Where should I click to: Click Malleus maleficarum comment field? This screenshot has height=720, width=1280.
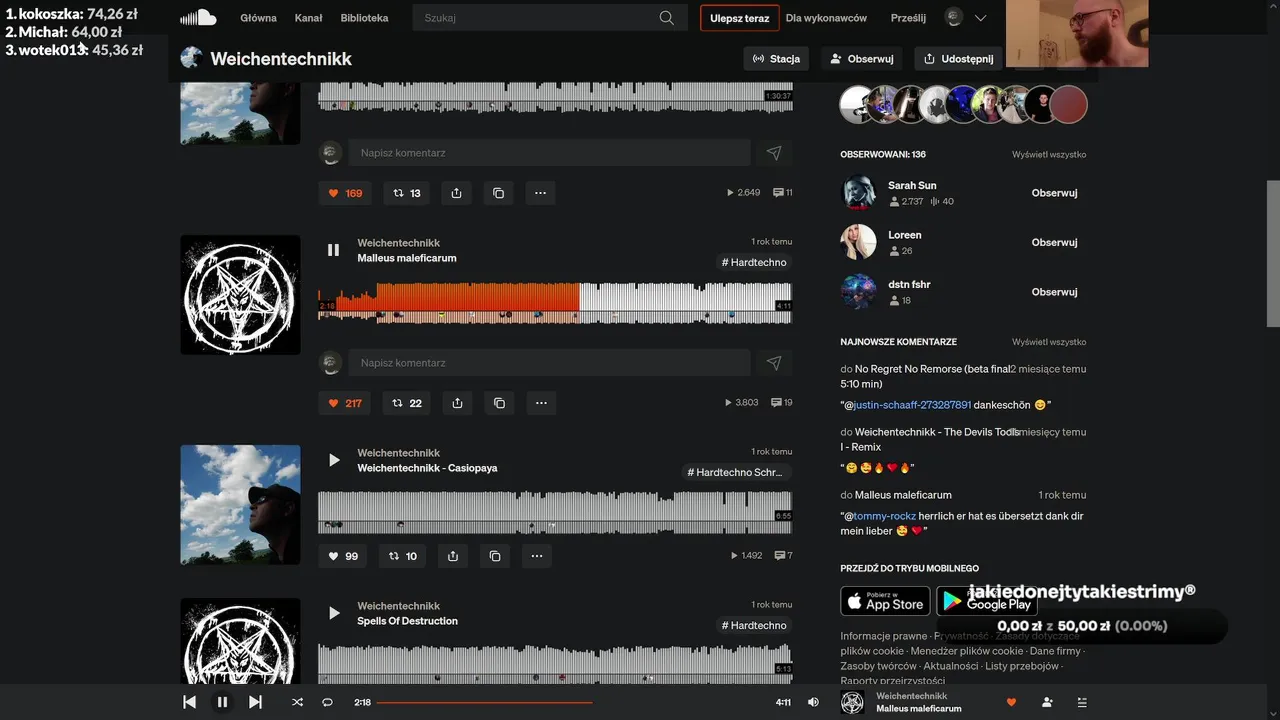tap(549, 363)
